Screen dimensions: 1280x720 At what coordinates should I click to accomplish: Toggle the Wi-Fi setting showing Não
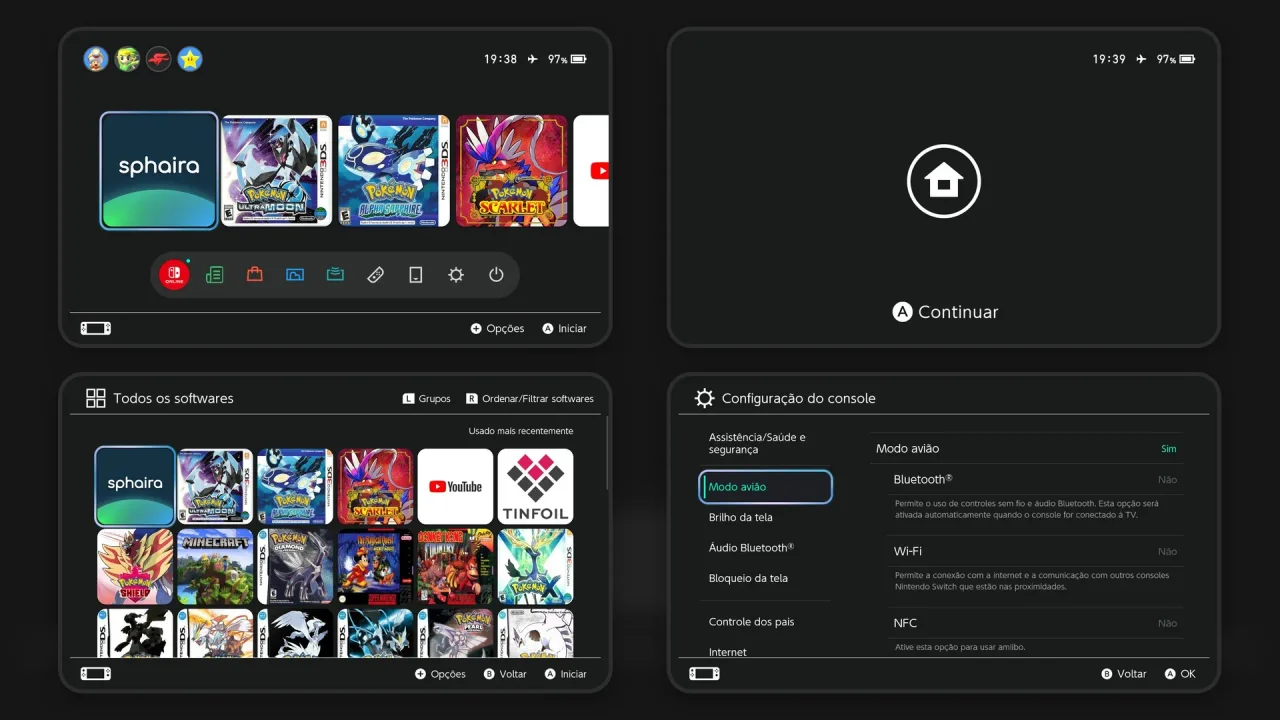pyautogui.click(x=1035, y=551)
